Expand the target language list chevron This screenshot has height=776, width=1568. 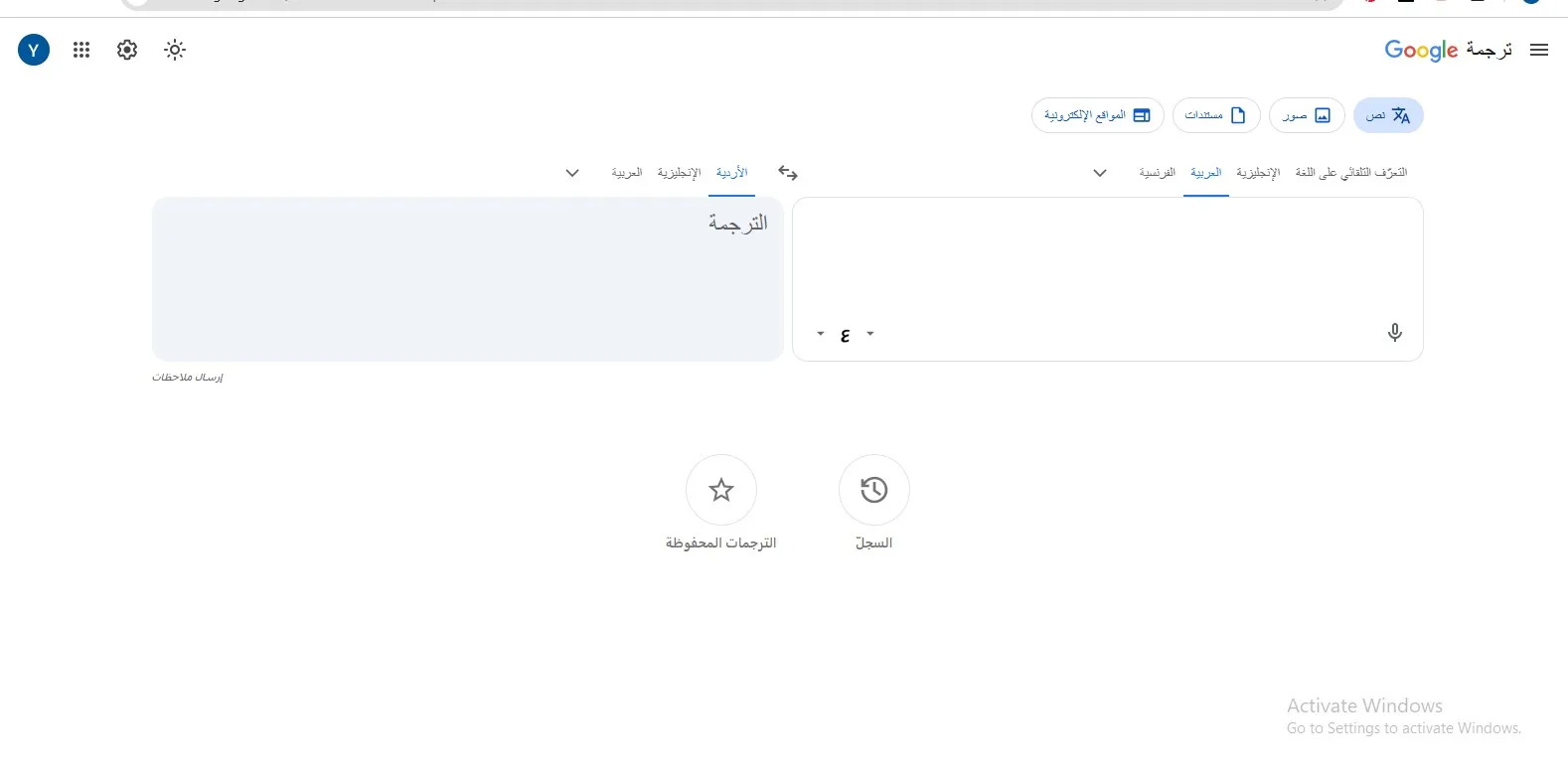click(x=572, y=173)
